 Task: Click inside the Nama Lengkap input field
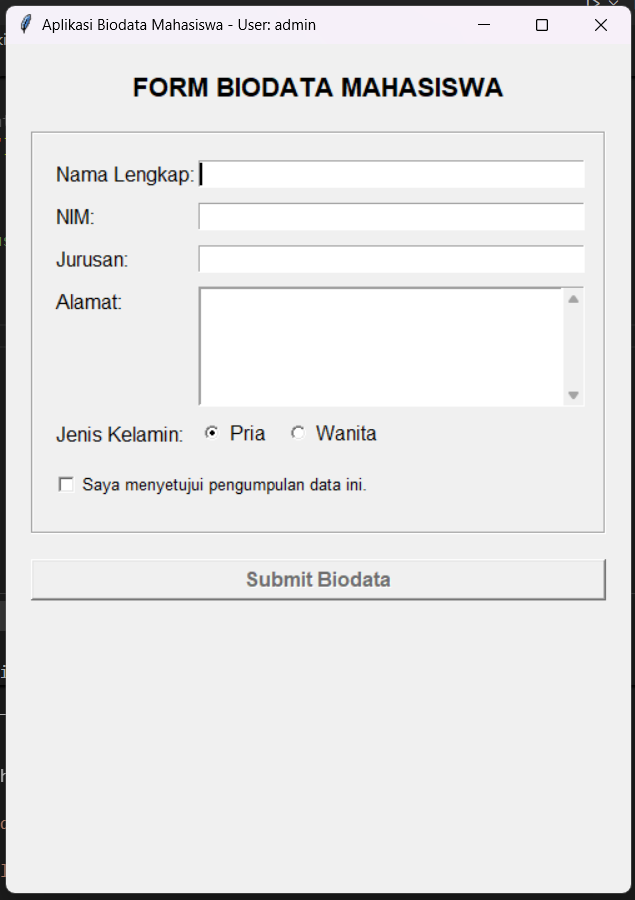[390, 174]
